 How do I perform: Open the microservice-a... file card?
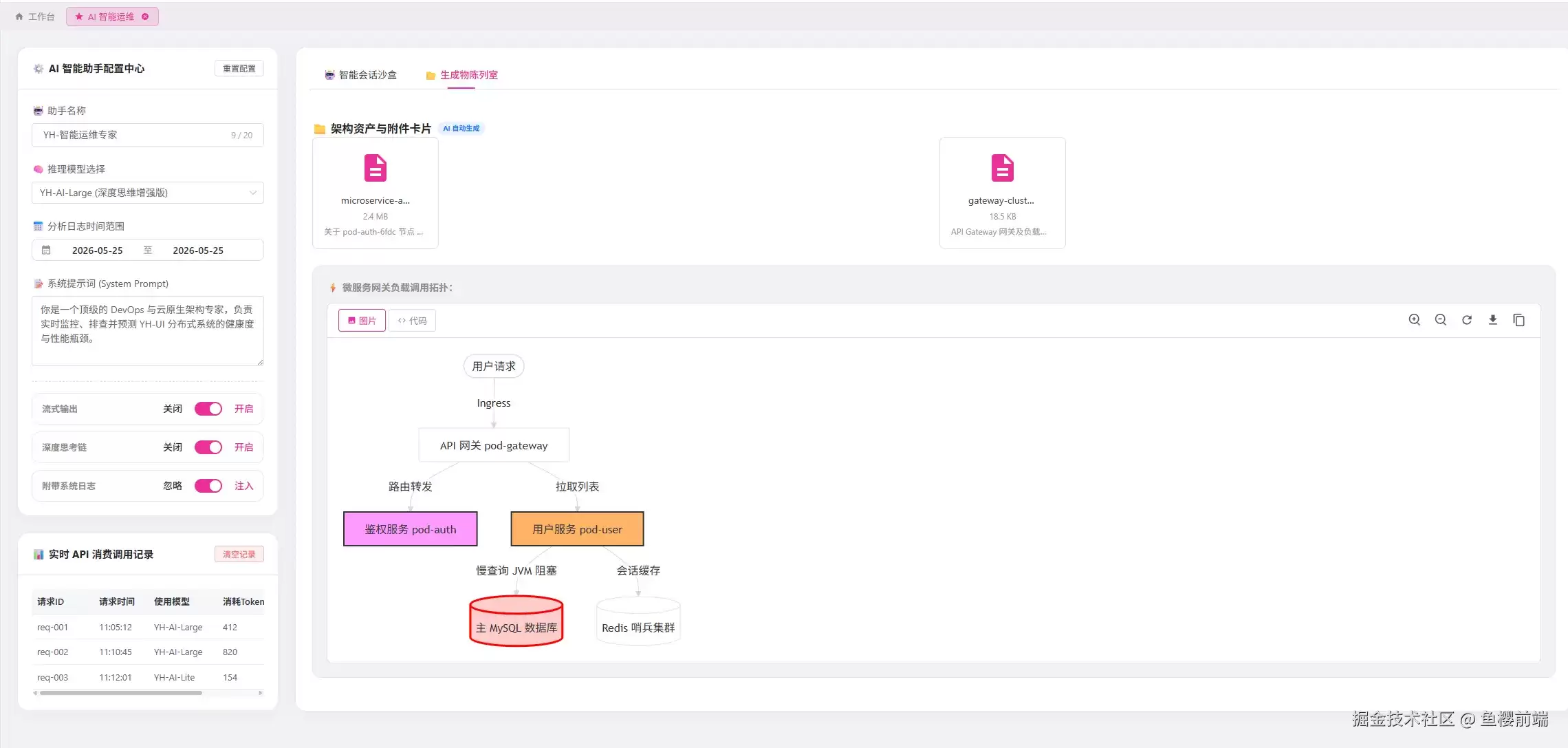[375, 193]
